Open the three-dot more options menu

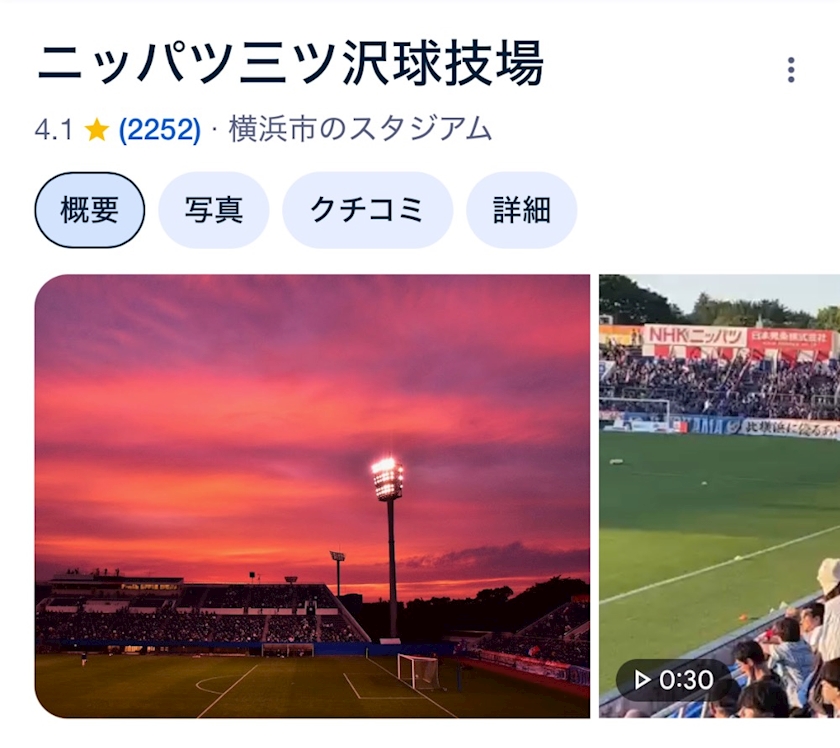(x=791, y=70)
